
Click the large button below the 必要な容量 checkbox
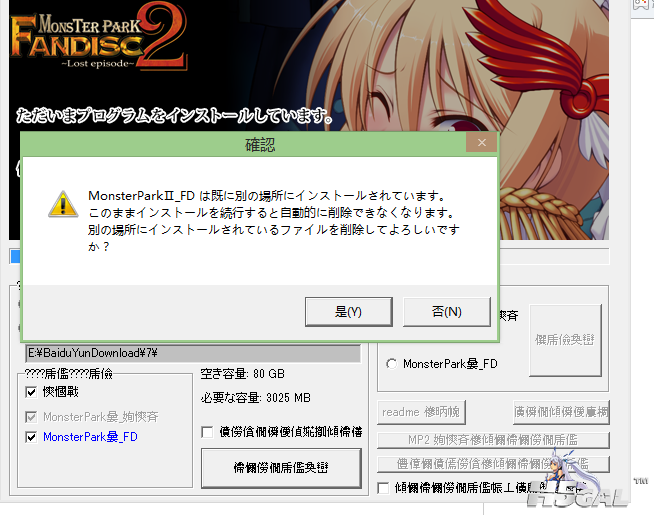coord(281,468)
